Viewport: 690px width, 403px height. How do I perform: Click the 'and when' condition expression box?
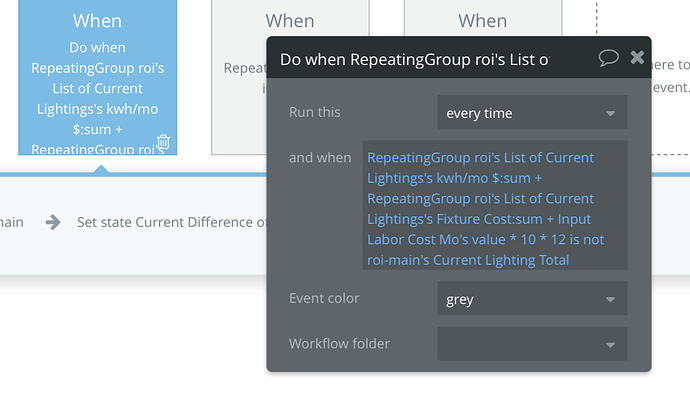[x=495, y=206]
